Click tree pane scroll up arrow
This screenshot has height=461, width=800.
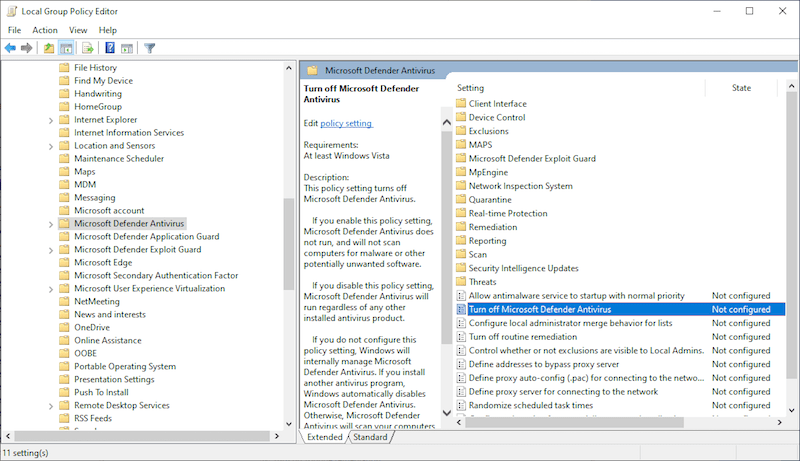click(289, 68)
